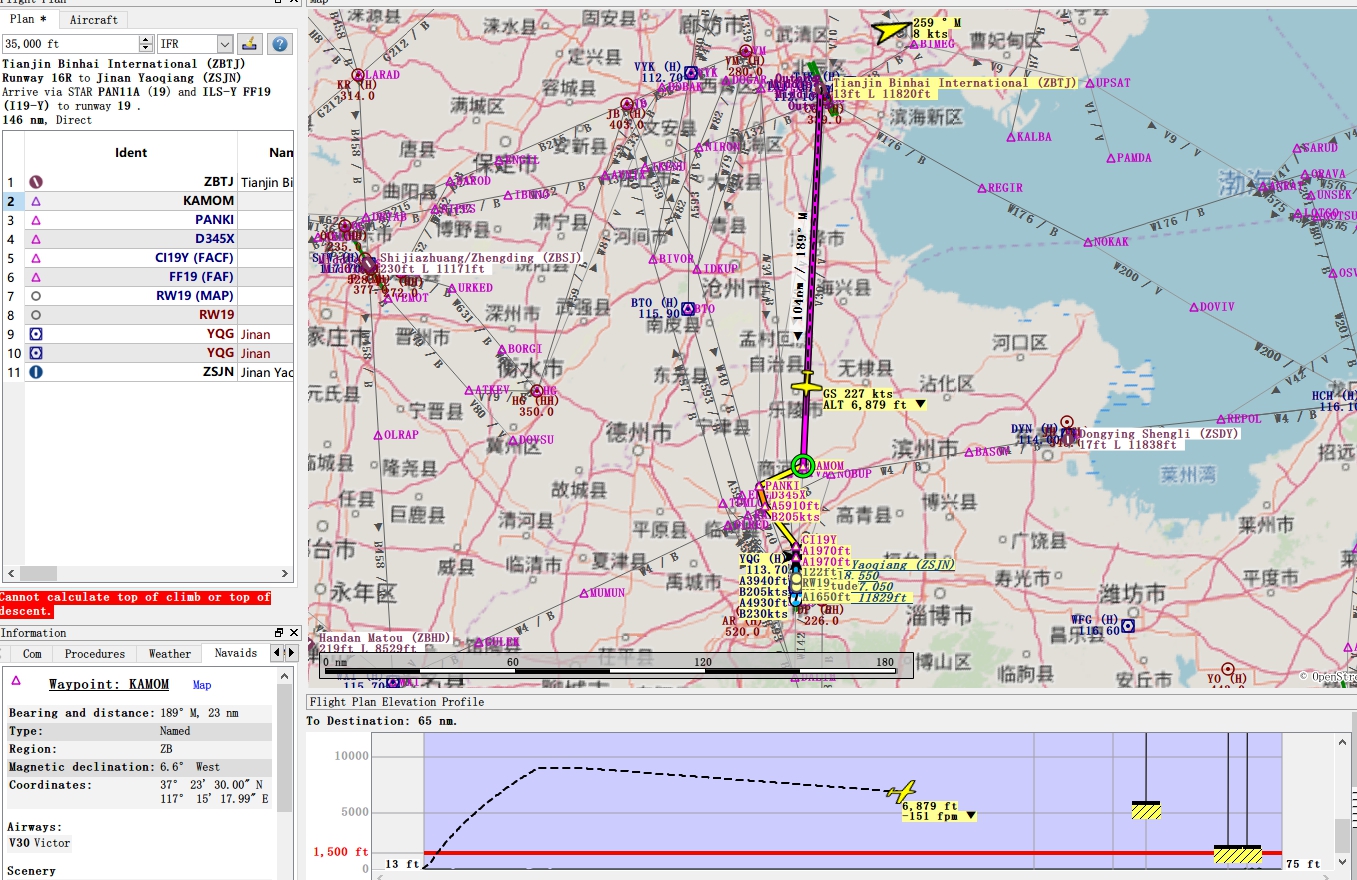
Task: Click the RW19 (MAP) row circle icon
Action: click(x=36, y=296)
